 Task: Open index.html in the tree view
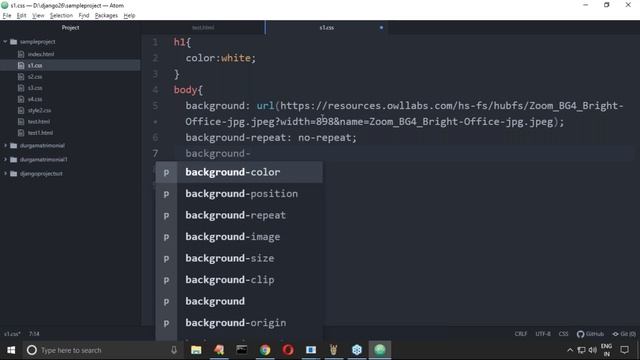point(41,54)
